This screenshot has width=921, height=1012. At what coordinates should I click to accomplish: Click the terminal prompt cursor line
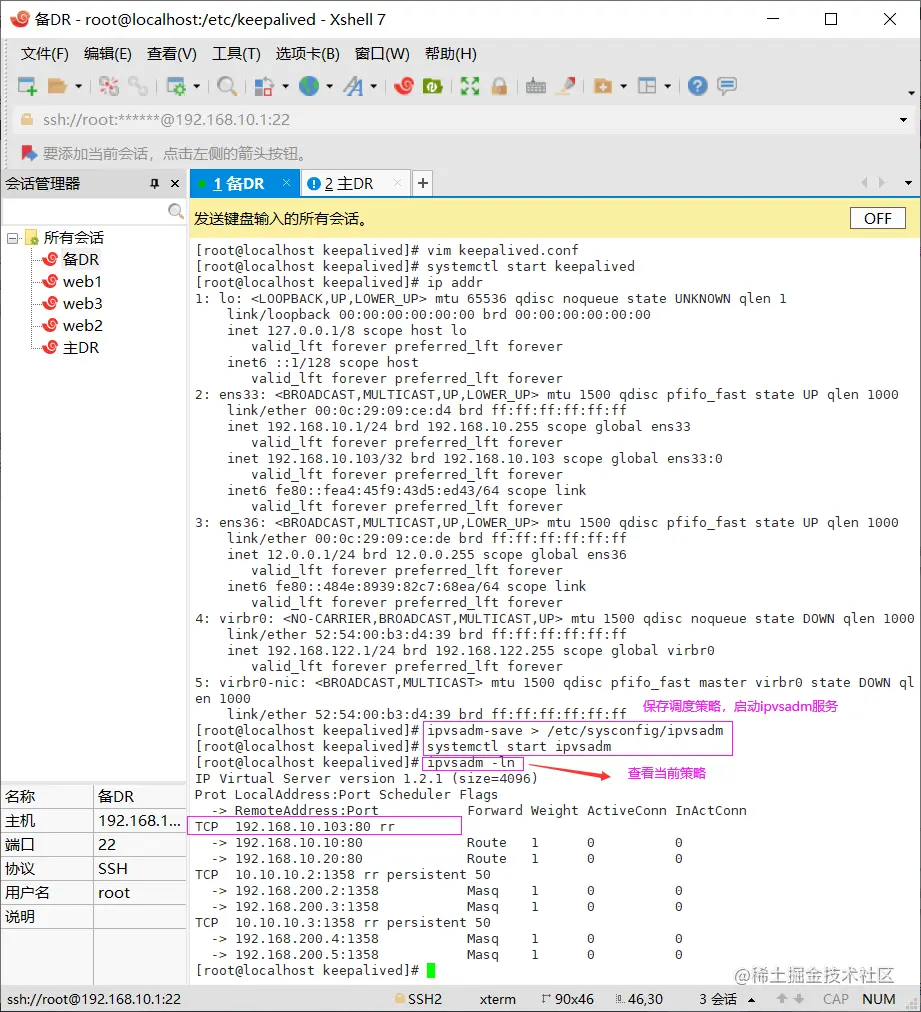coord(316,971)
